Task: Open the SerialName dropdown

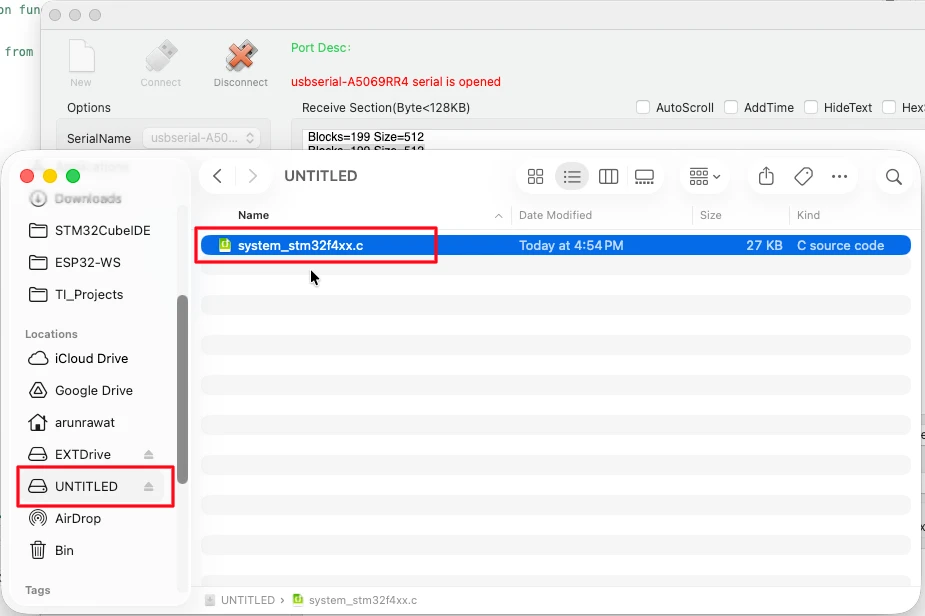Action: [x=202, y=138]
